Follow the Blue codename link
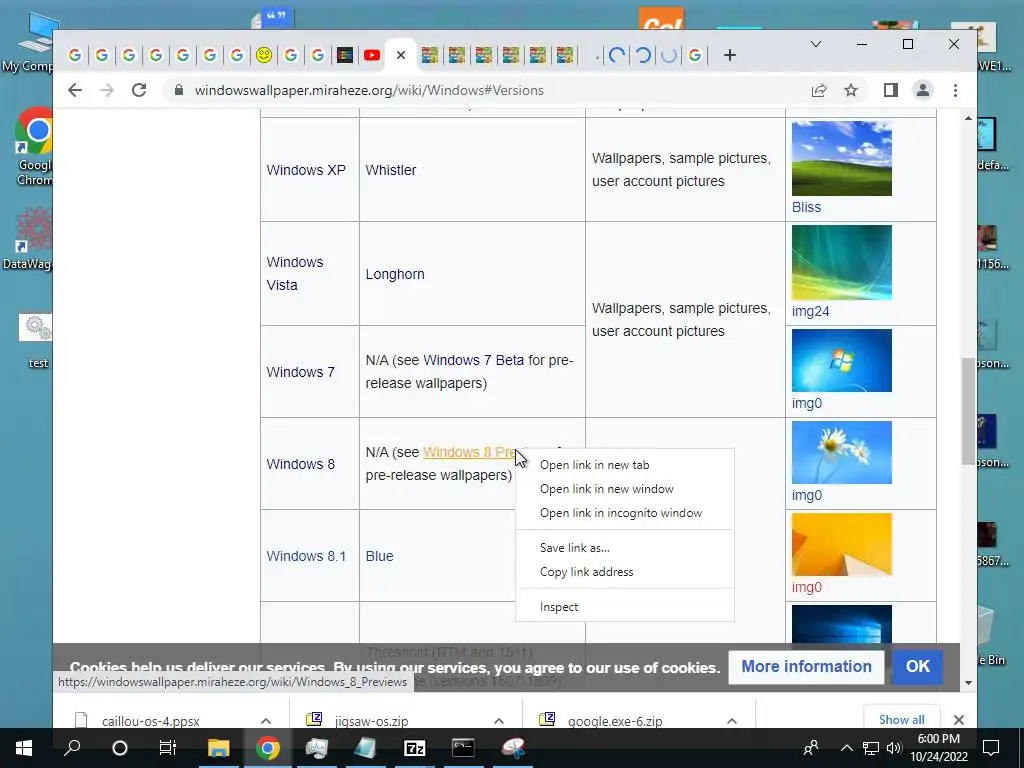The width and height of the screenshot is (1024, 768). coord(379,556)
